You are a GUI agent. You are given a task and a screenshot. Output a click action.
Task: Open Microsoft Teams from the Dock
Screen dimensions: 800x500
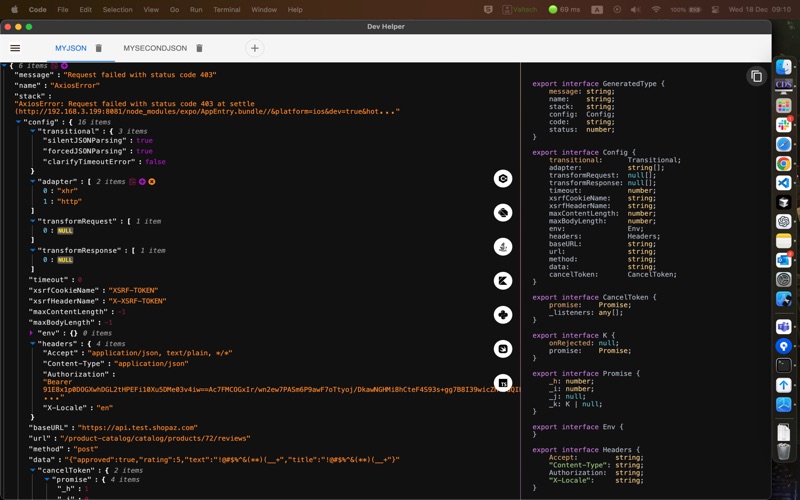pos(784,327)
